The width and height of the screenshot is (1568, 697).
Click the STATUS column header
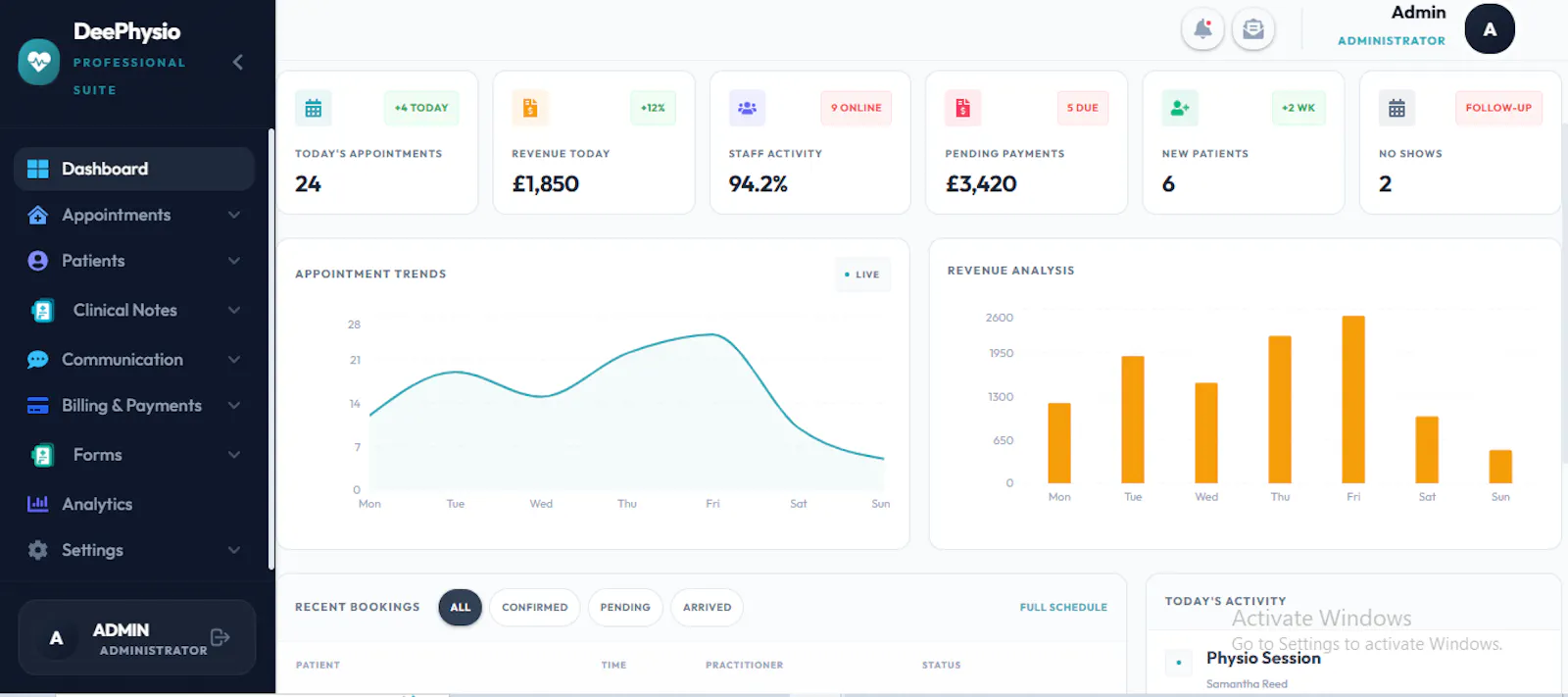point(942,665)
